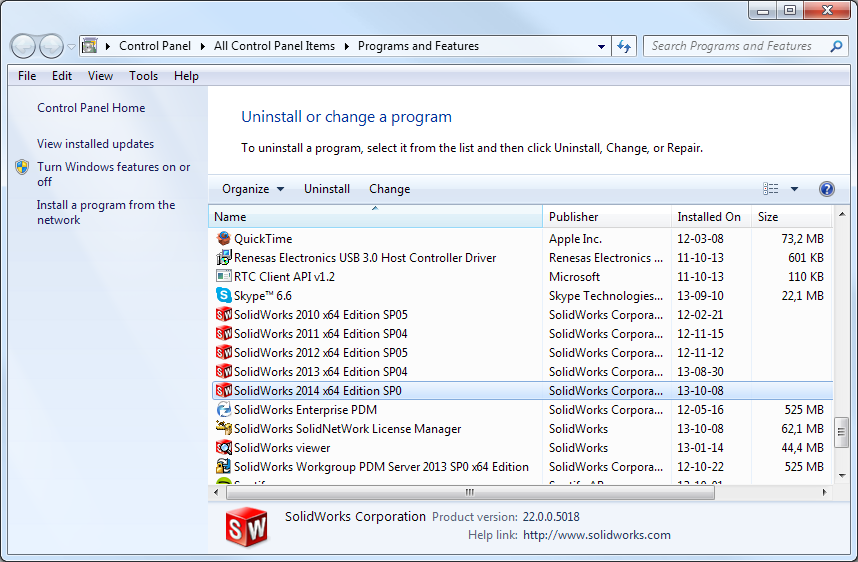Viewport: 858px width, 562px height.
Task: Click the Renesas USB 3.0 driver icon
Action: [223, 257]
